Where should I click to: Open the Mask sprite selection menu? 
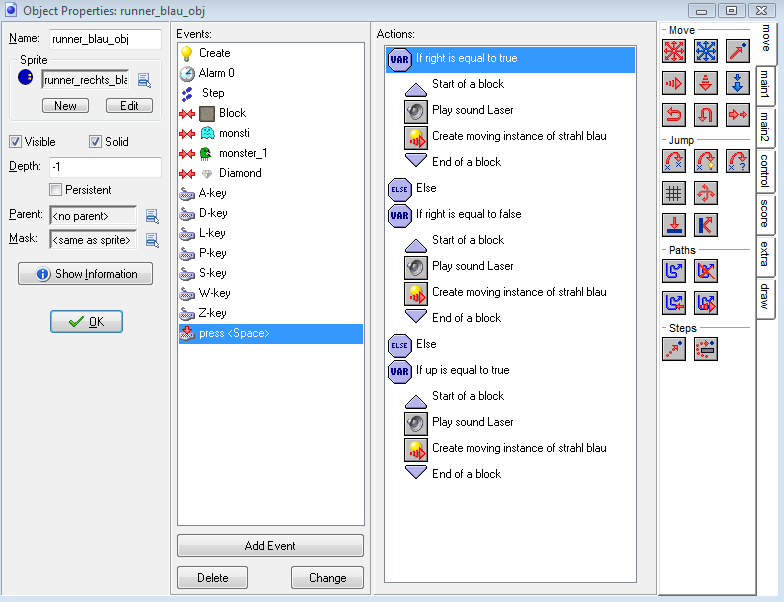click(152, 239)
